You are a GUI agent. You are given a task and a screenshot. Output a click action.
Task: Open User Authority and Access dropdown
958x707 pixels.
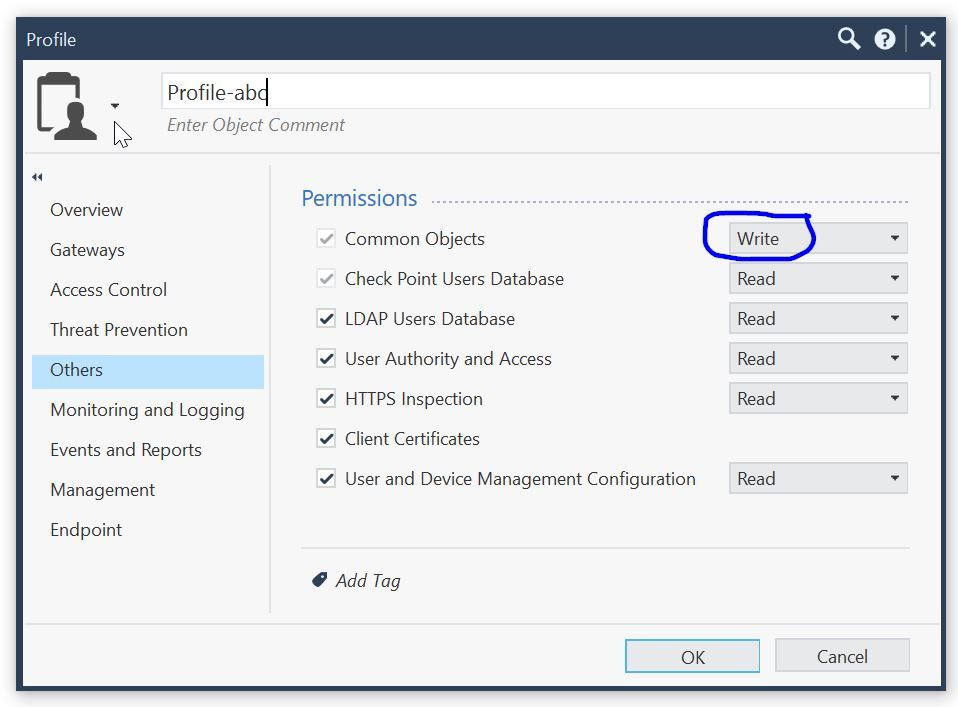[818, 358]
